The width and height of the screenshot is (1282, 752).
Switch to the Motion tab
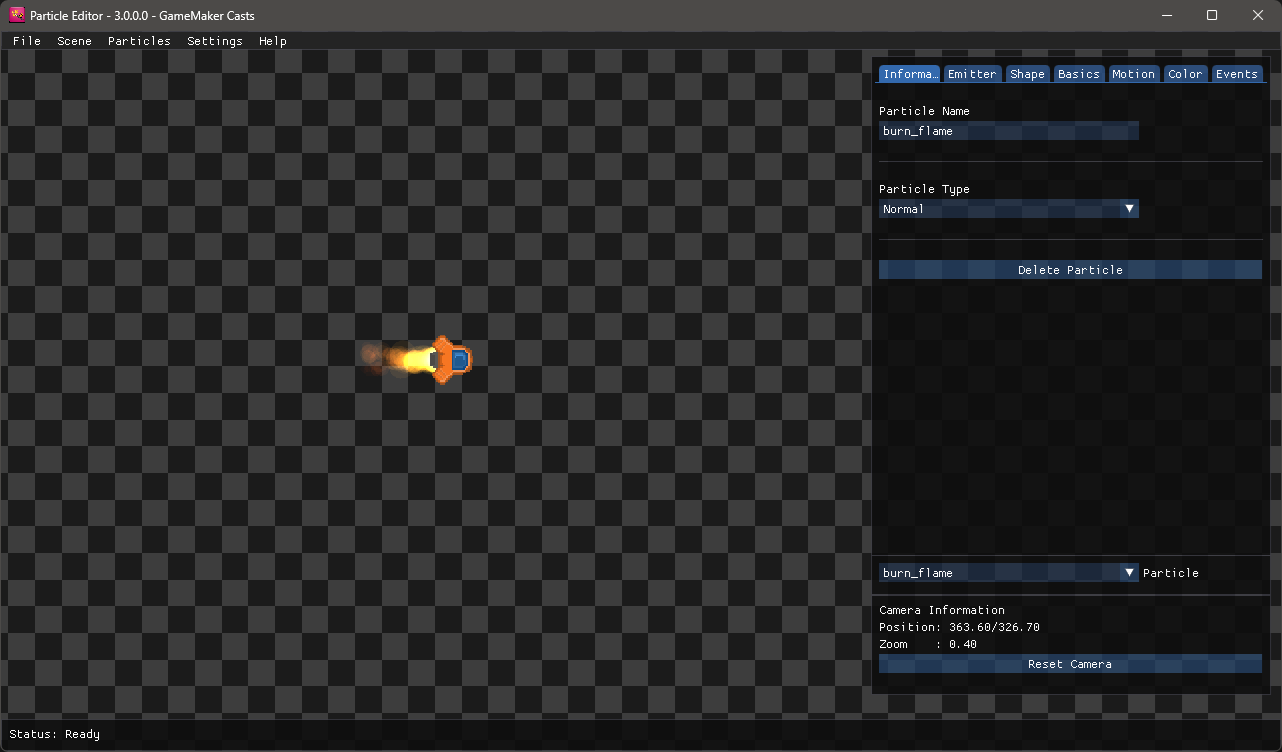(x=1133, y=74)
